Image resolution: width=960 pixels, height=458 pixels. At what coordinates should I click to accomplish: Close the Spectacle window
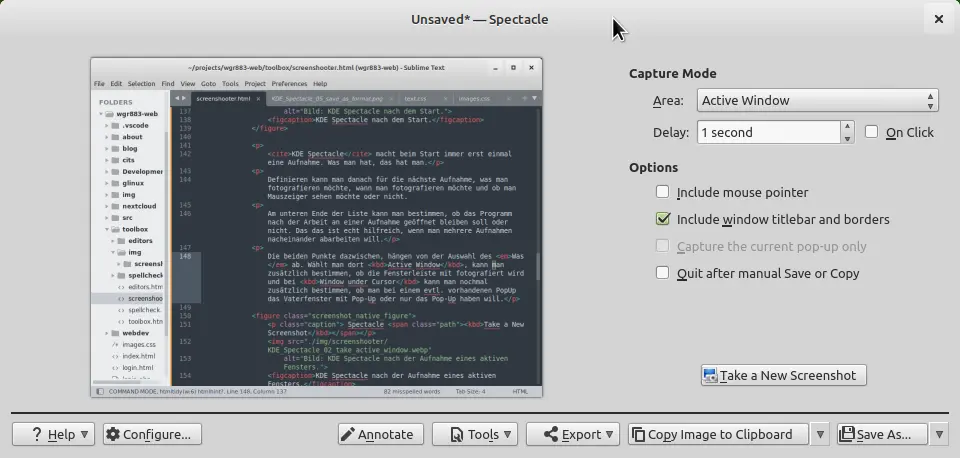click(938, 19)
